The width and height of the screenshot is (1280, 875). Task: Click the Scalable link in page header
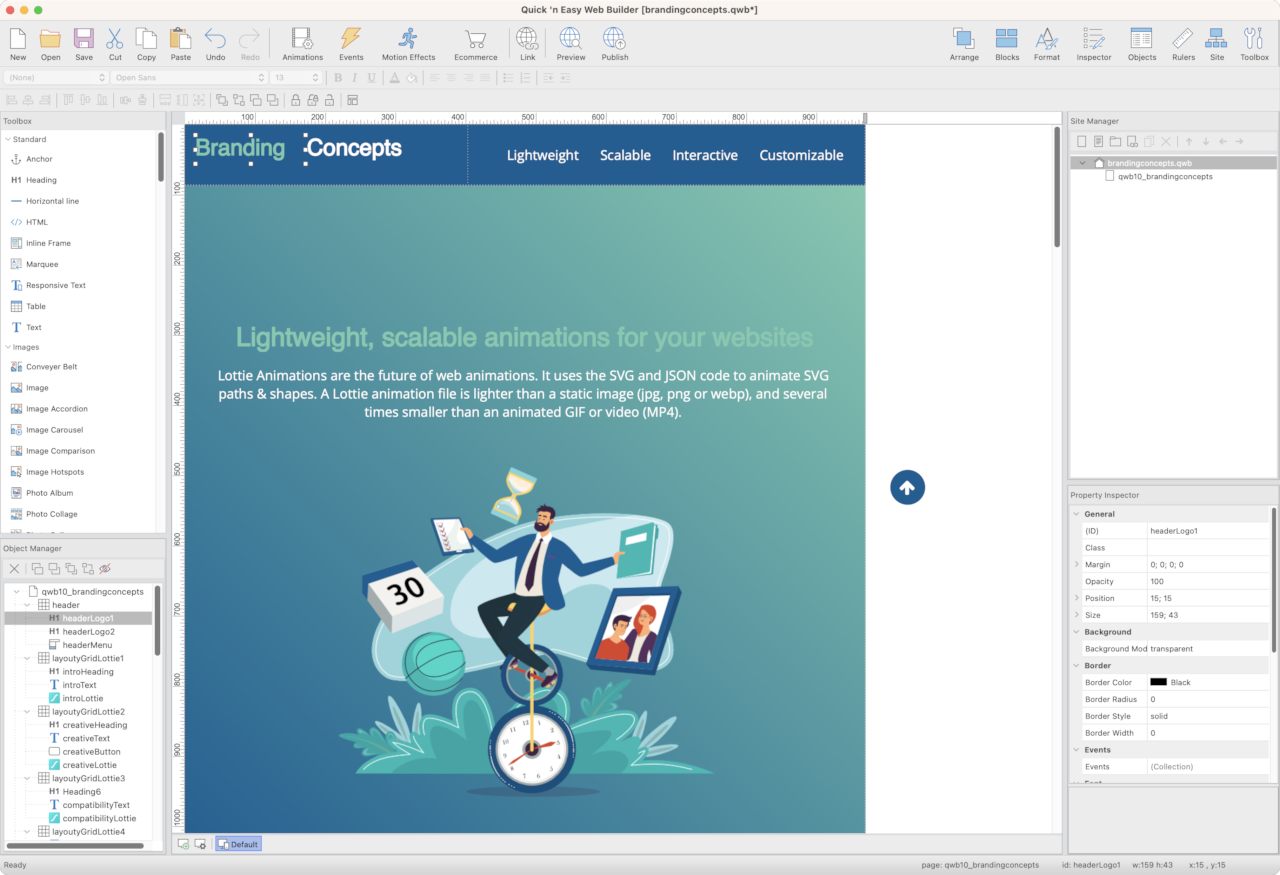tap(625, 155)
